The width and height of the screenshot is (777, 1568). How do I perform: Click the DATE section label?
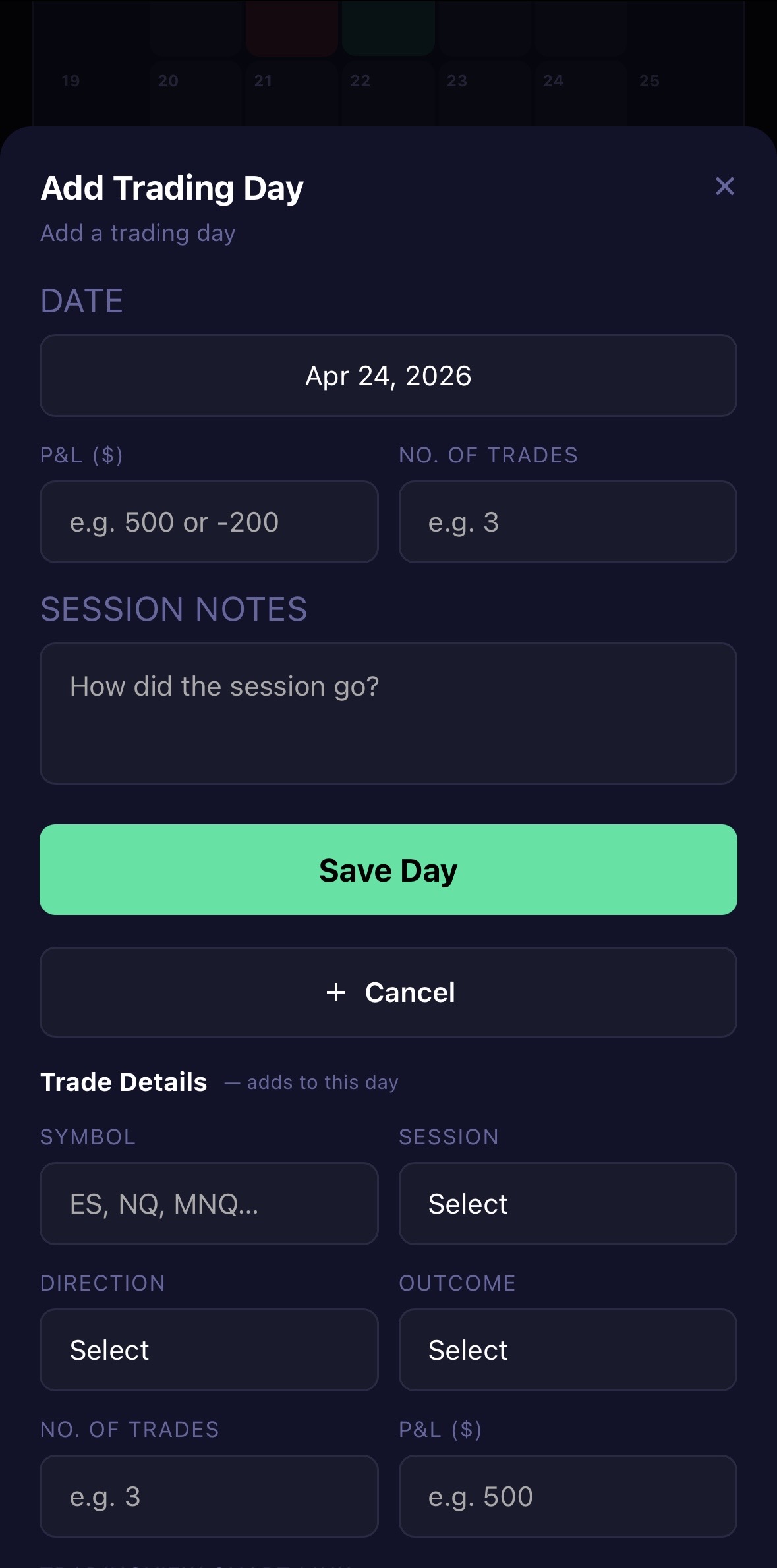82,300
